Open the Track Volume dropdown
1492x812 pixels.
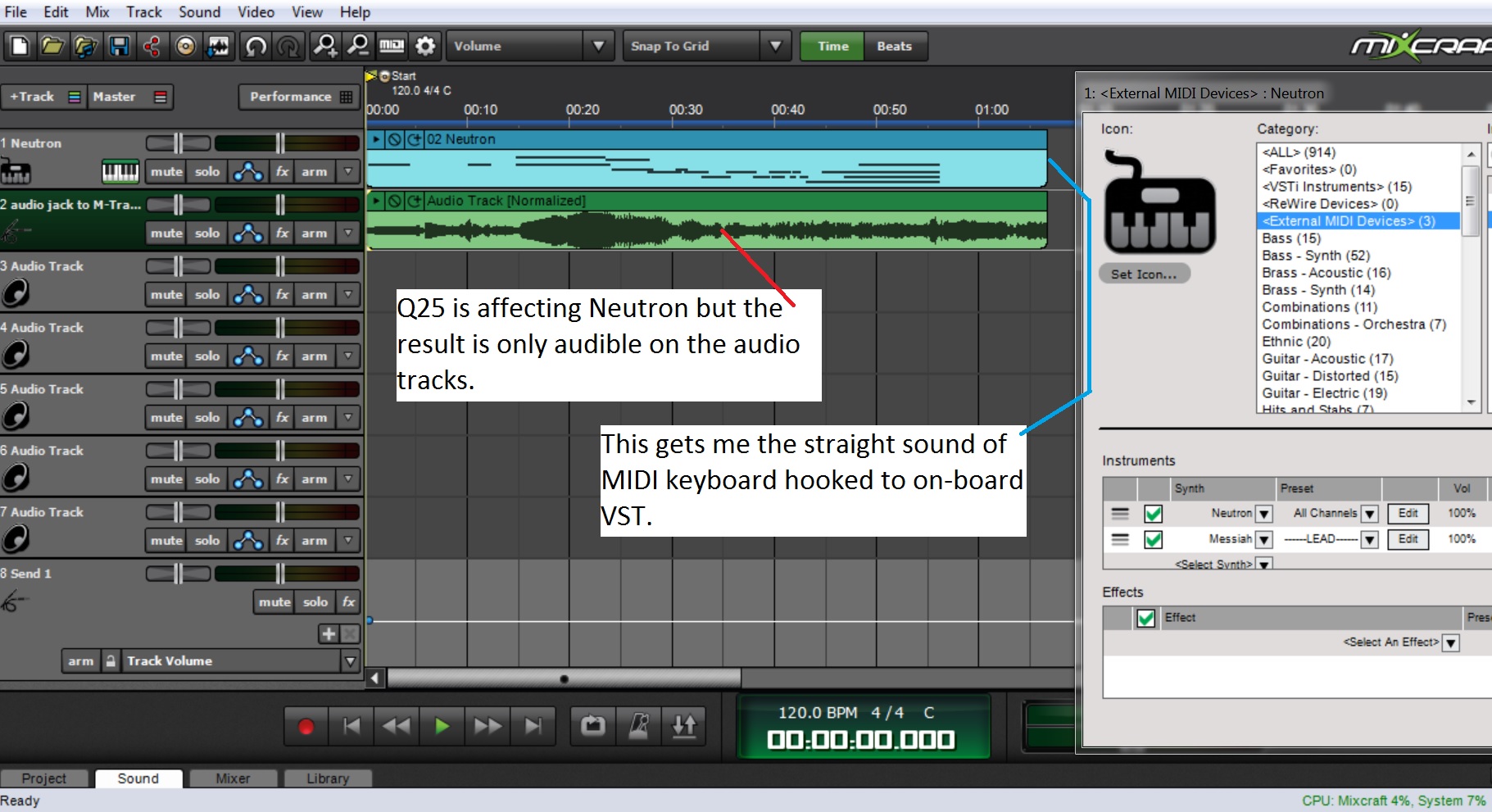pos(350,661)
